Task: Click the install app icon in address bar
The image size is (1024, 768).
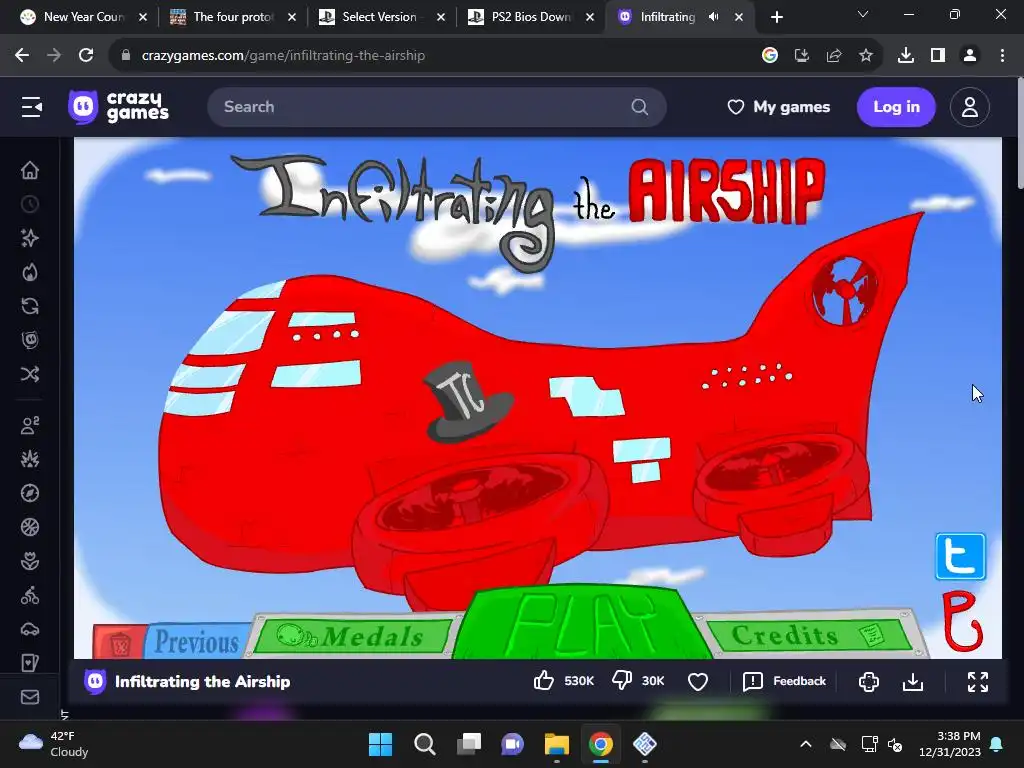Action: point(802,56)
